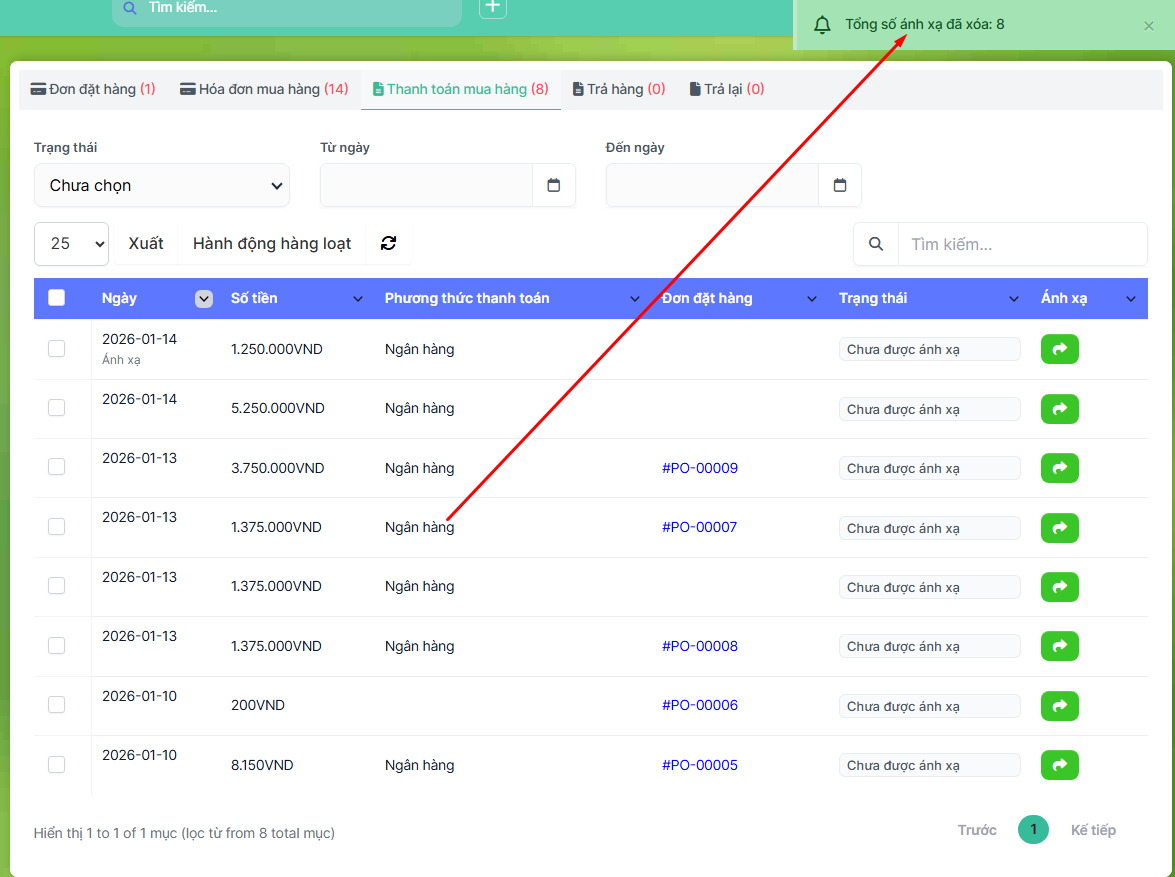Open the Đến ngày calendar picker
This screenshot has height=877, width=1175.
pos(840,185)
